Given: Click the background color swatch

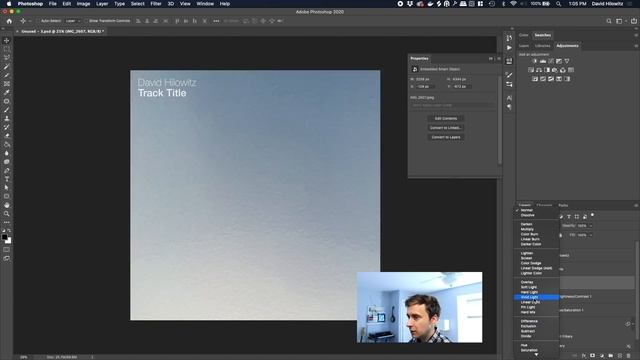Looking at the screenshot, I should coord(9,241).
